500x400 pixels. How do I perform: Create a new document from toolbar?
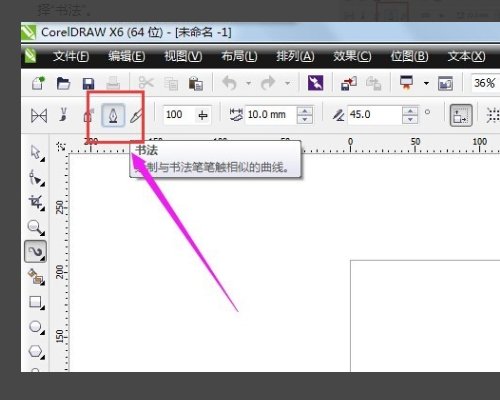tap(38, 83)
